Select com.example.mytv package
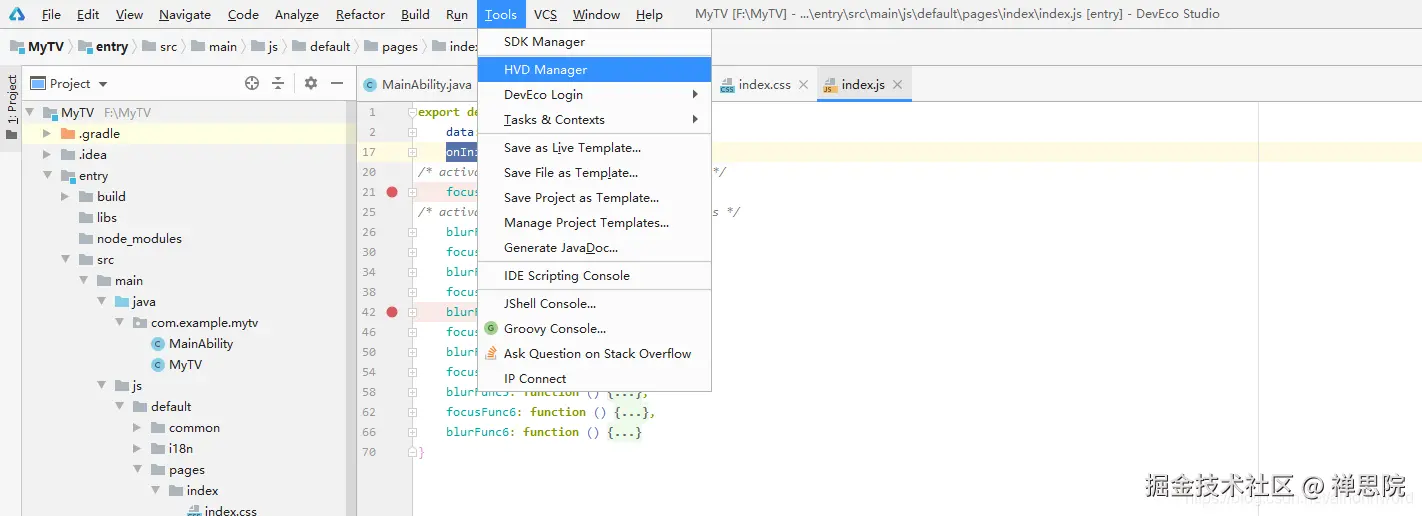This screenshot has height=516, width=1422. pos(195,323)
